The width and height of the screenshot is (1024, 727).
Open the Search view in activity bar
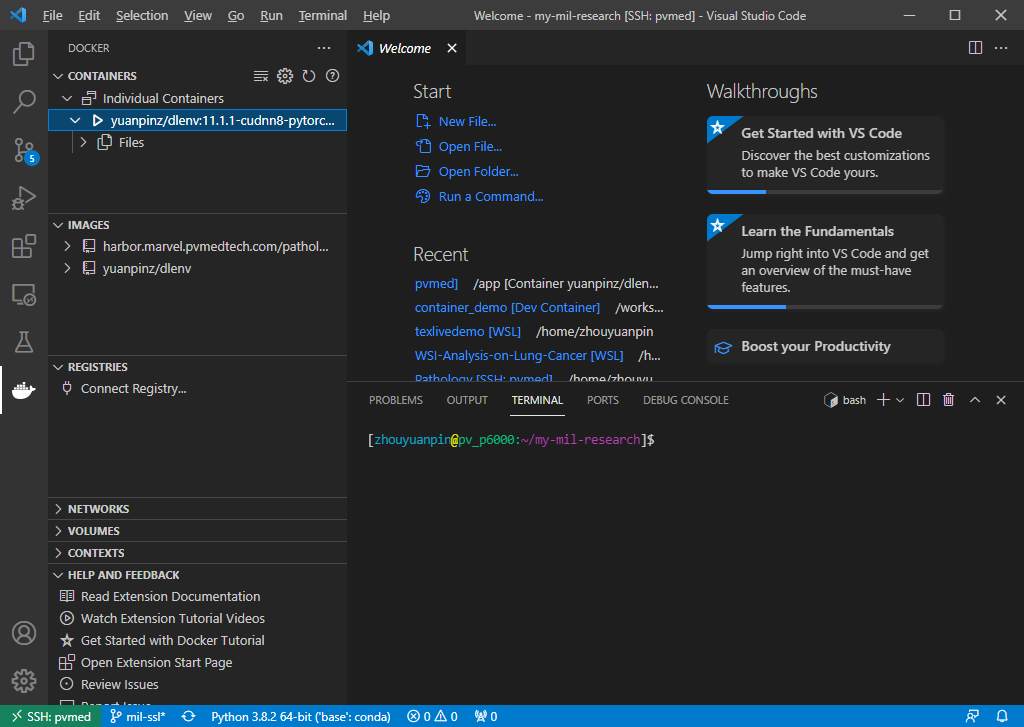24,102
